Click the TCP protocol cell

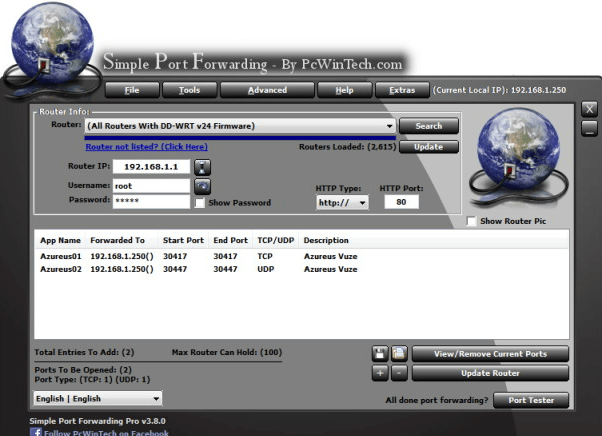(265, 256)
